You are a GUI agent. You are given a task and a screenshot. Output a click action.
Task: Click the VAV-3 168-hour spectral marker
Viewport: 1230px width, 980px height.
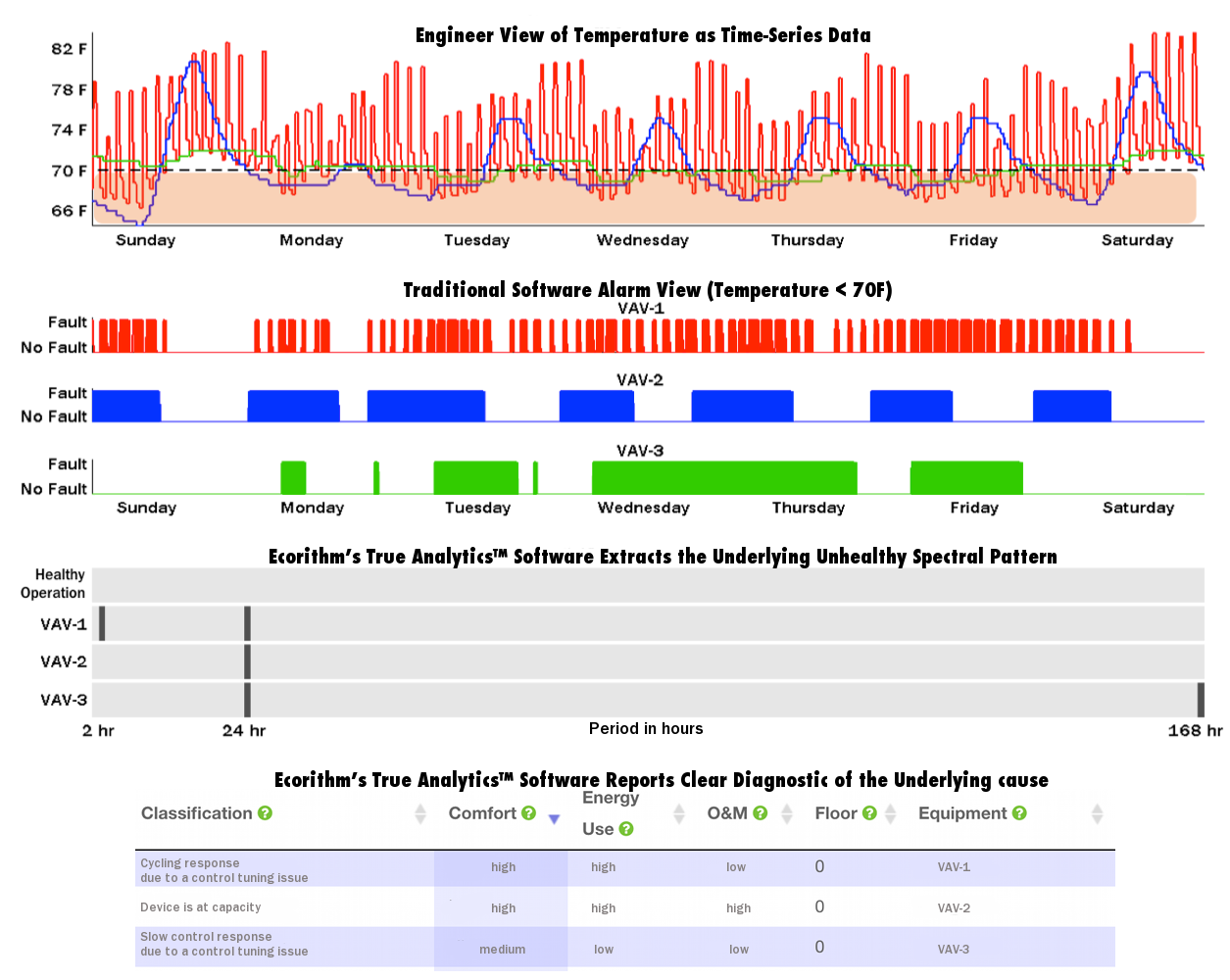tap(1201, 700)
